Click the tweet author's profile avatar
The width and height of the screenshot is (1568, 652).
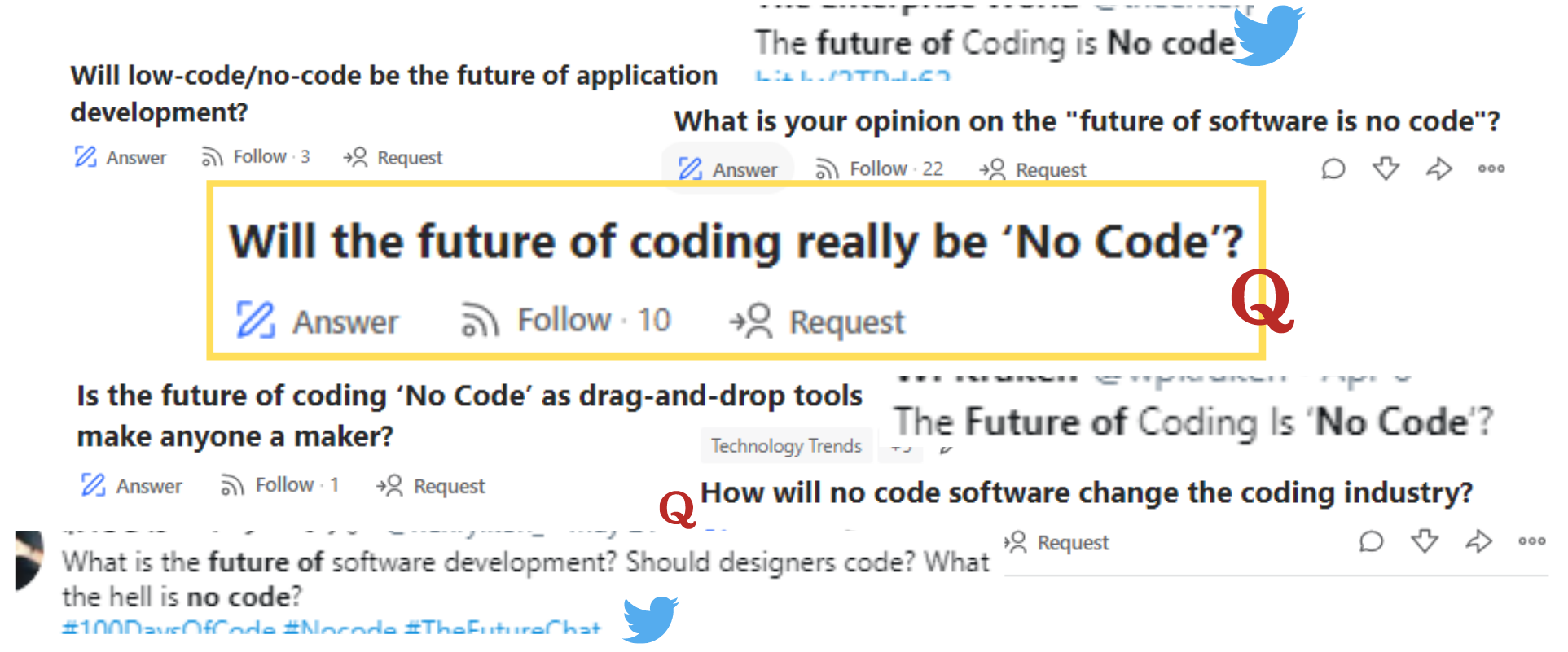(30, 560)
